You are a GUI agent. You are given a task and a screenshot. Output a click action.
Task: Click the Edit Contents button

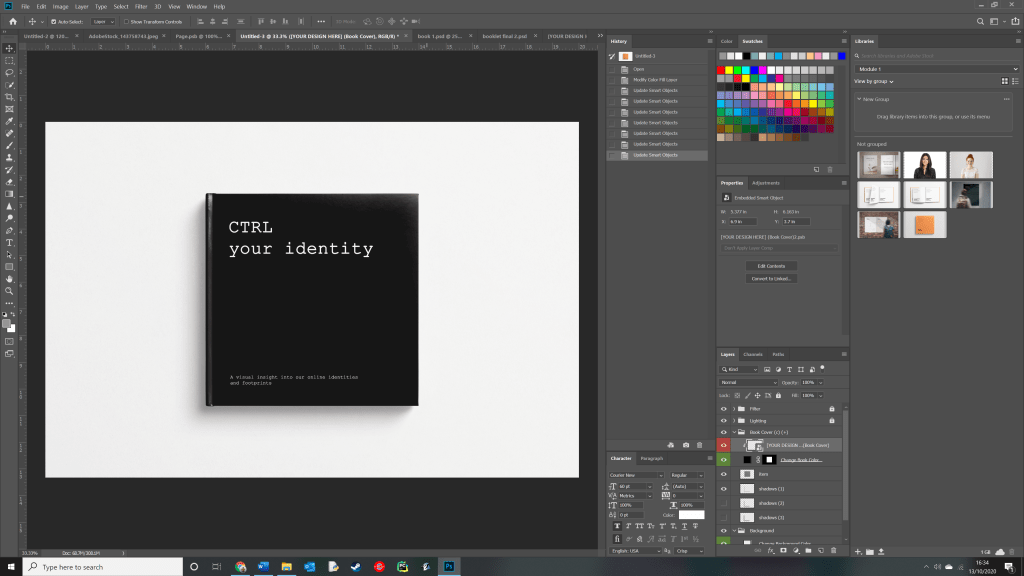769,266
